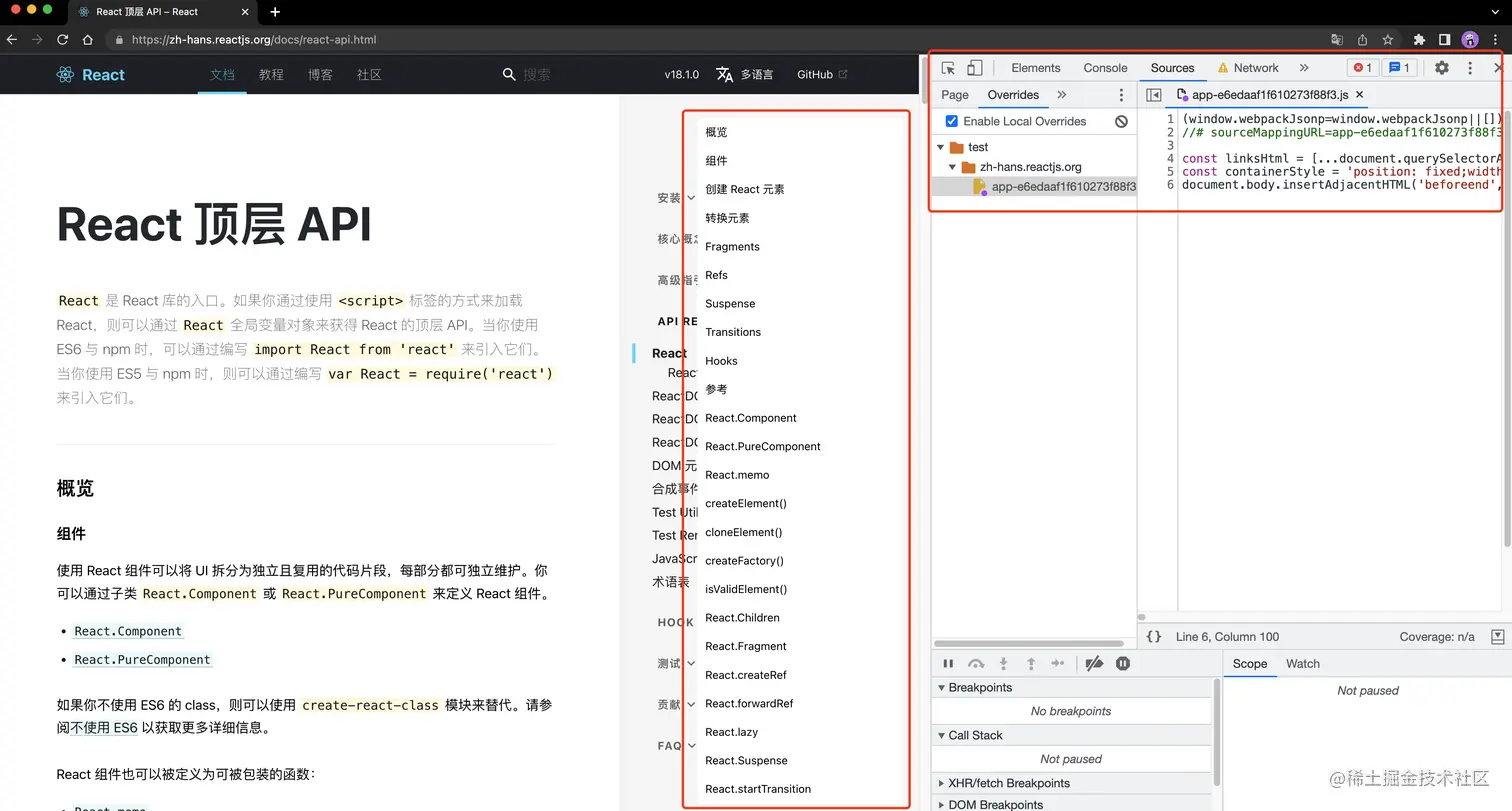Clear the local overrides configuration
Viewport: 1512px width, 811px height.
(1121, 121)
